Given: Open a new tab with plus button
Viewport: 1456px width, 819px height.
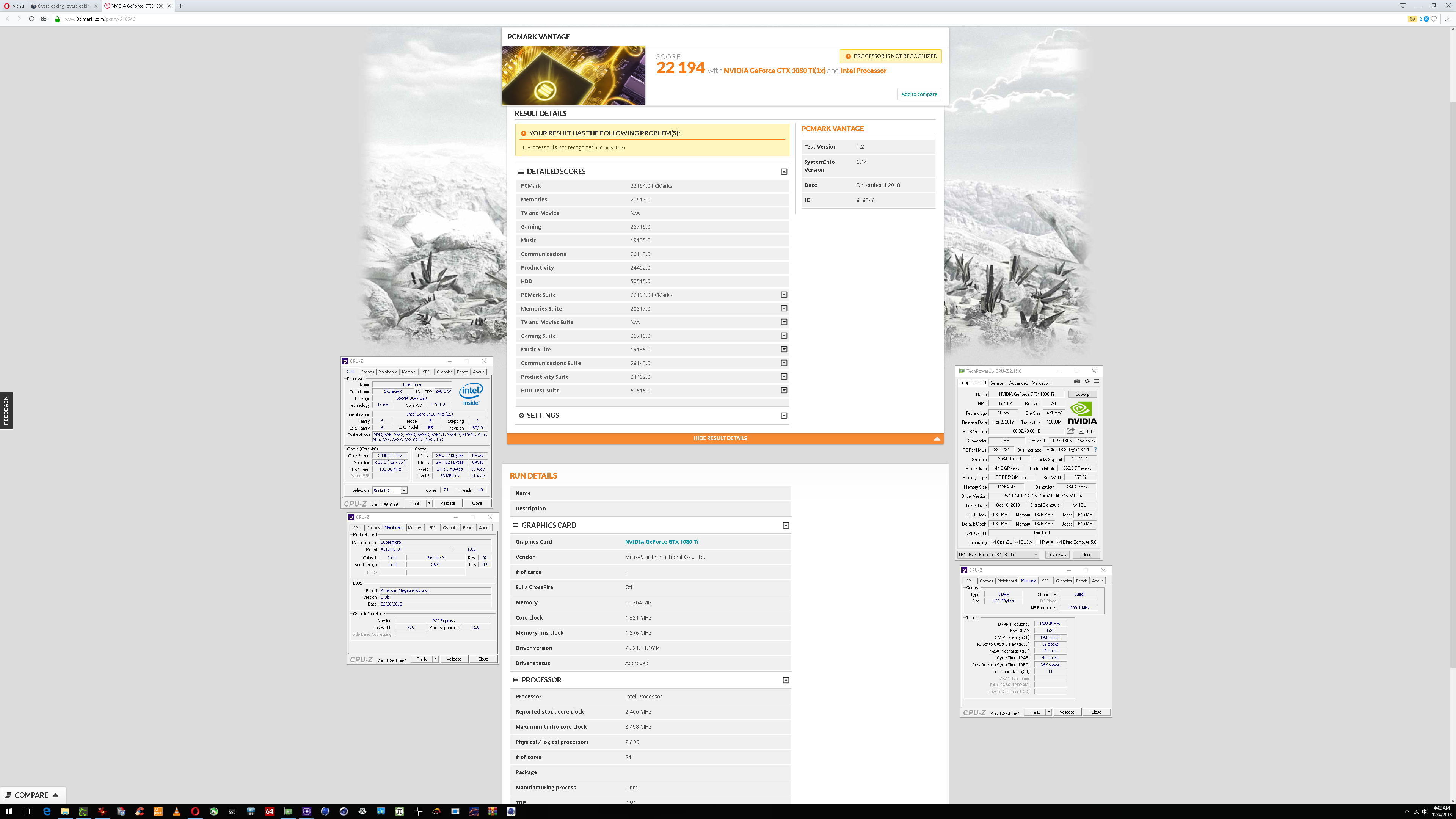Looking at the screenshot, I should (181, 6).
